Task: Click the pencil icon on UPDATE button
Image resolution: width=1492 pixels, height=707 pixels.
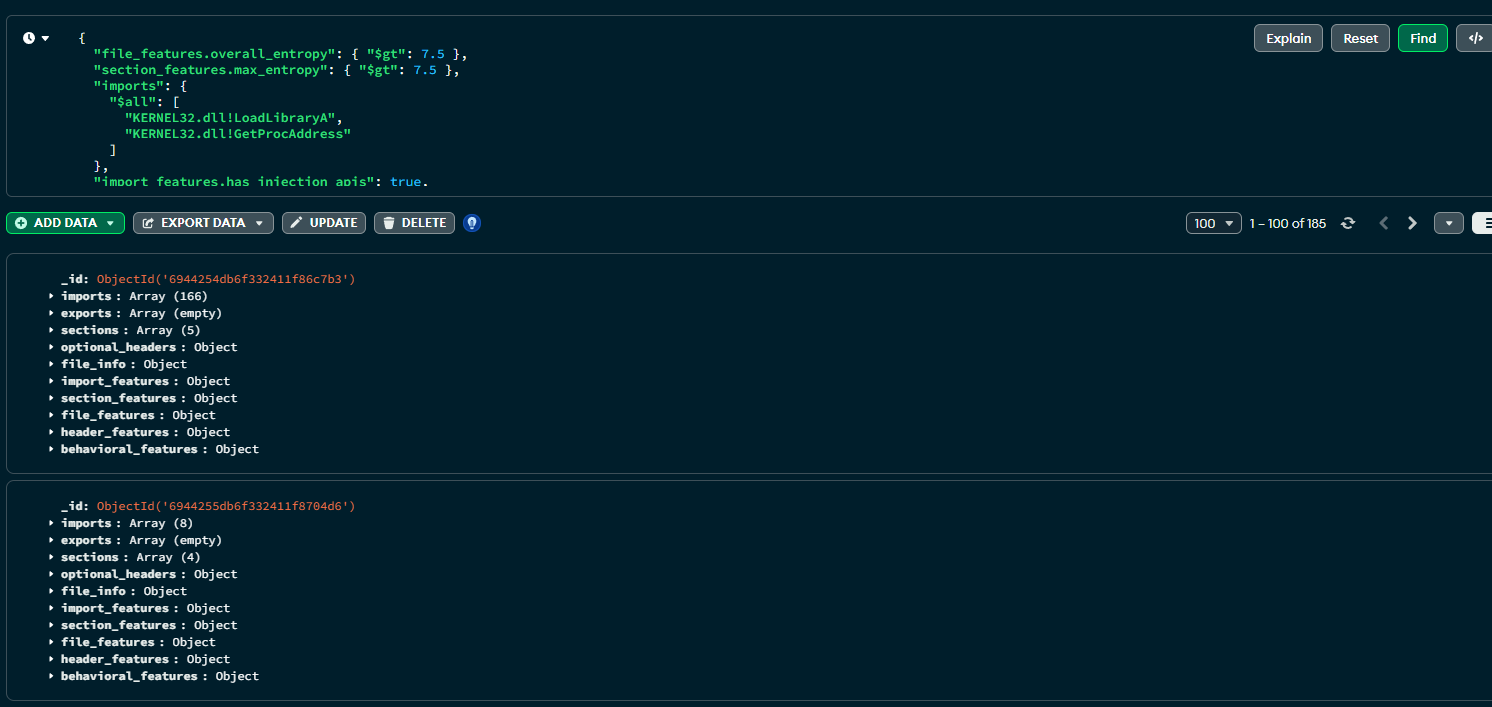Action: (x=299, y=223)
